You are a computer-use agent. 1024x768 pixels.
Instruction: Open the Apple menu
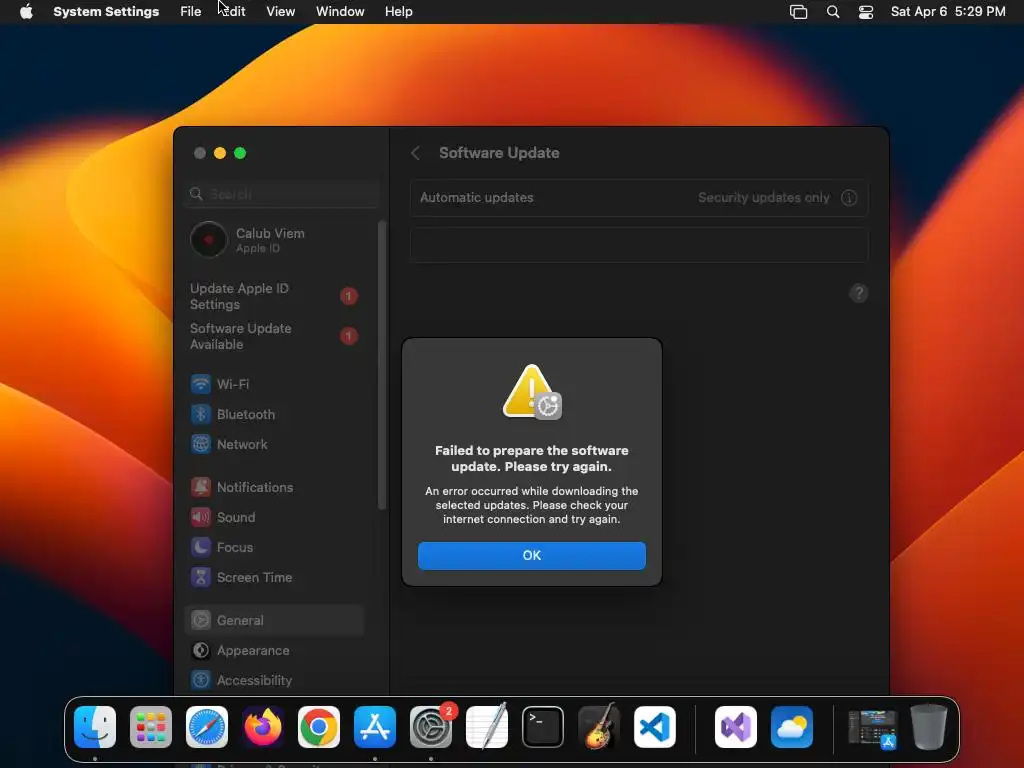[26, 11]
